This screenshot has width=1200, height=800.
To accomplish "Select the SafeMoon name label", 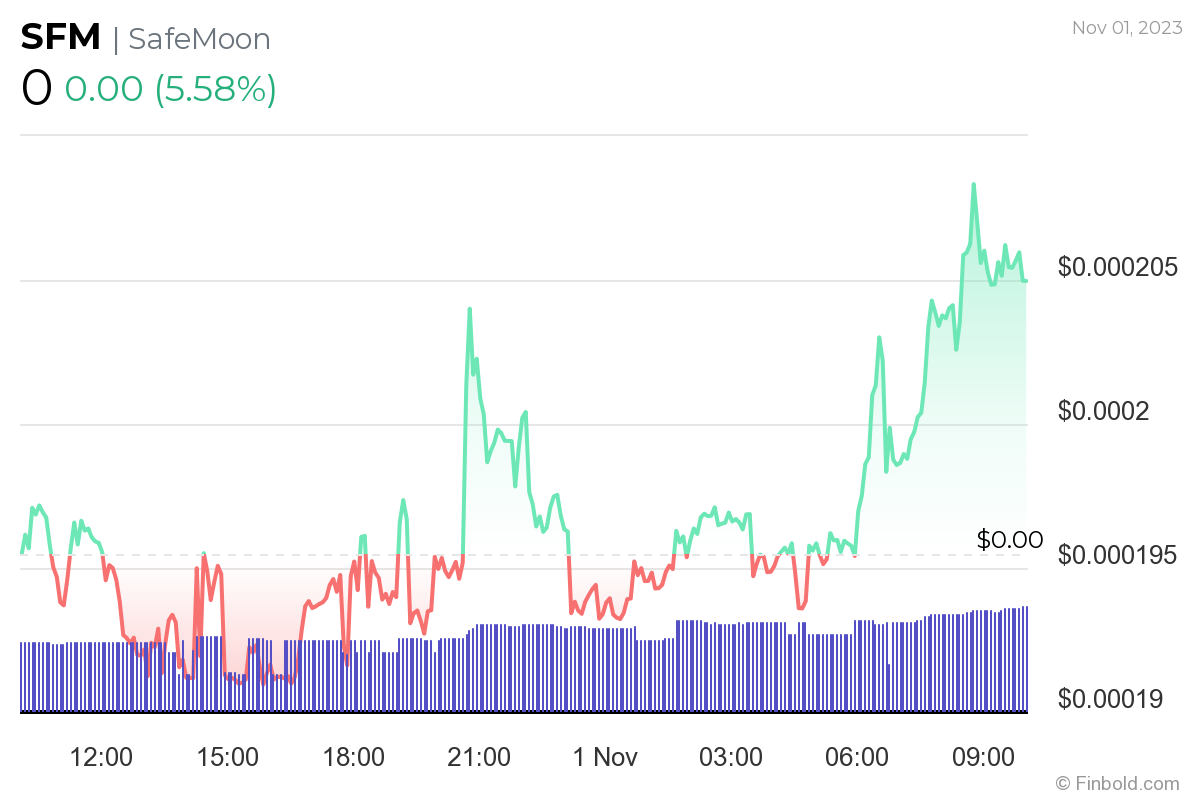I will pyautogui.click(x=199, y=39).
